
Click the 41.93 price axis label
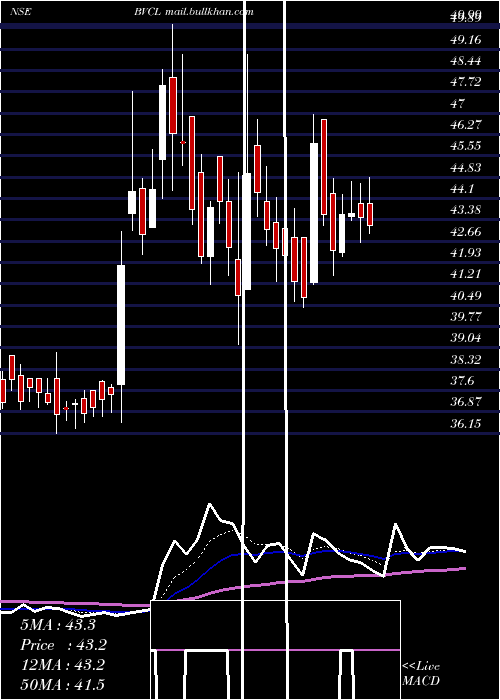click(x=466, y=252)
